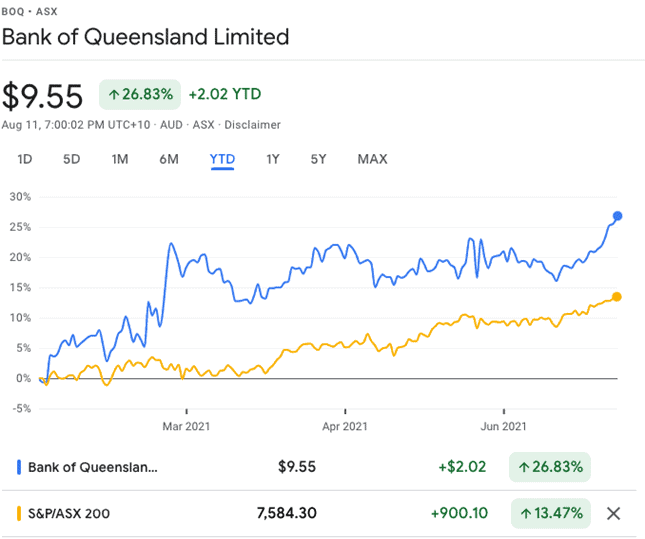
Task: Click the BOQ · ASX ticker label
Action: 29,12
